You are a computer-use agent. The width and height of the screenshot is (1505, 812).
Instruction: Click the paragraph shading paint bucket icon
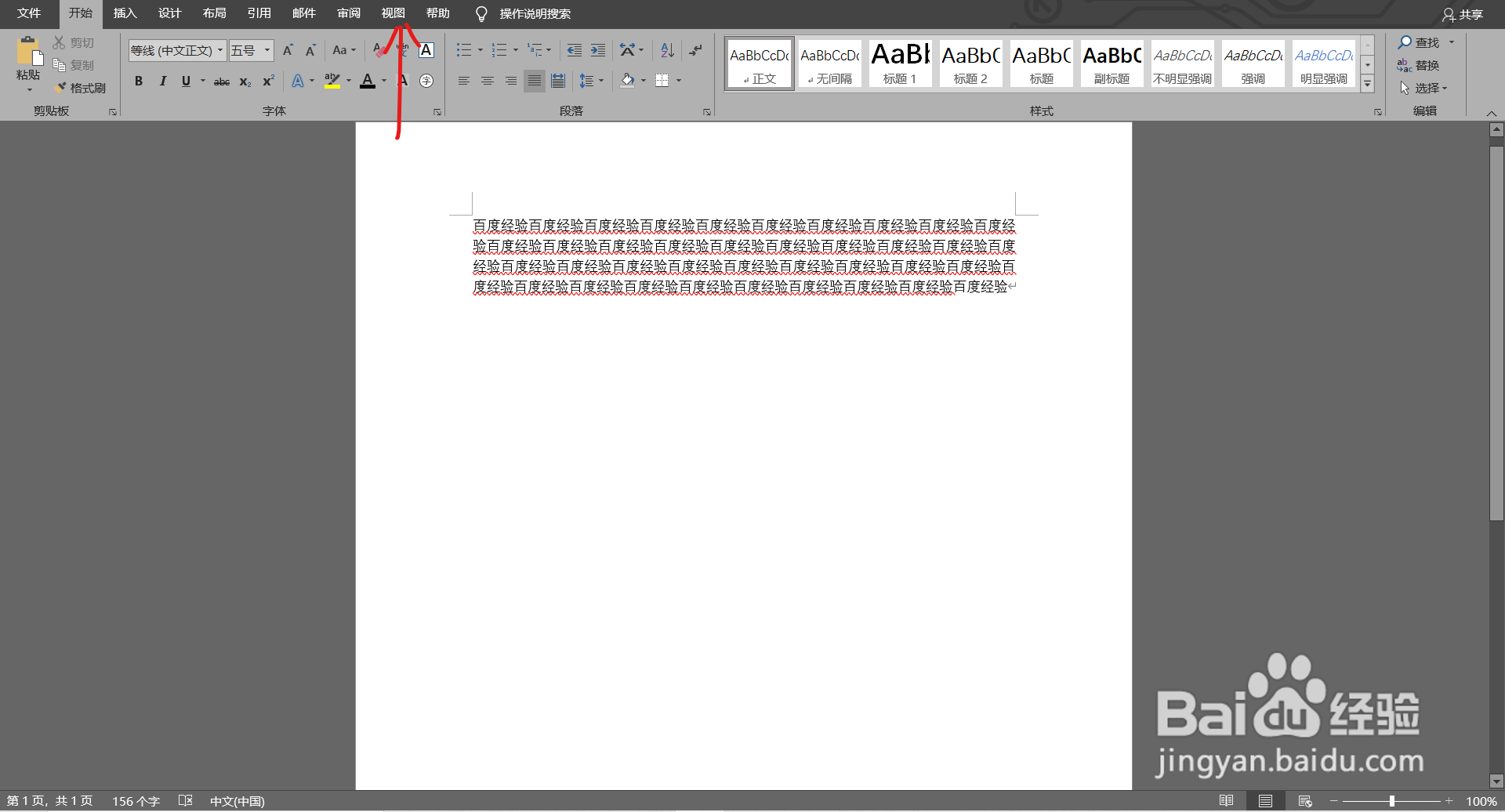pyautogui.click(x=627, y=81)
